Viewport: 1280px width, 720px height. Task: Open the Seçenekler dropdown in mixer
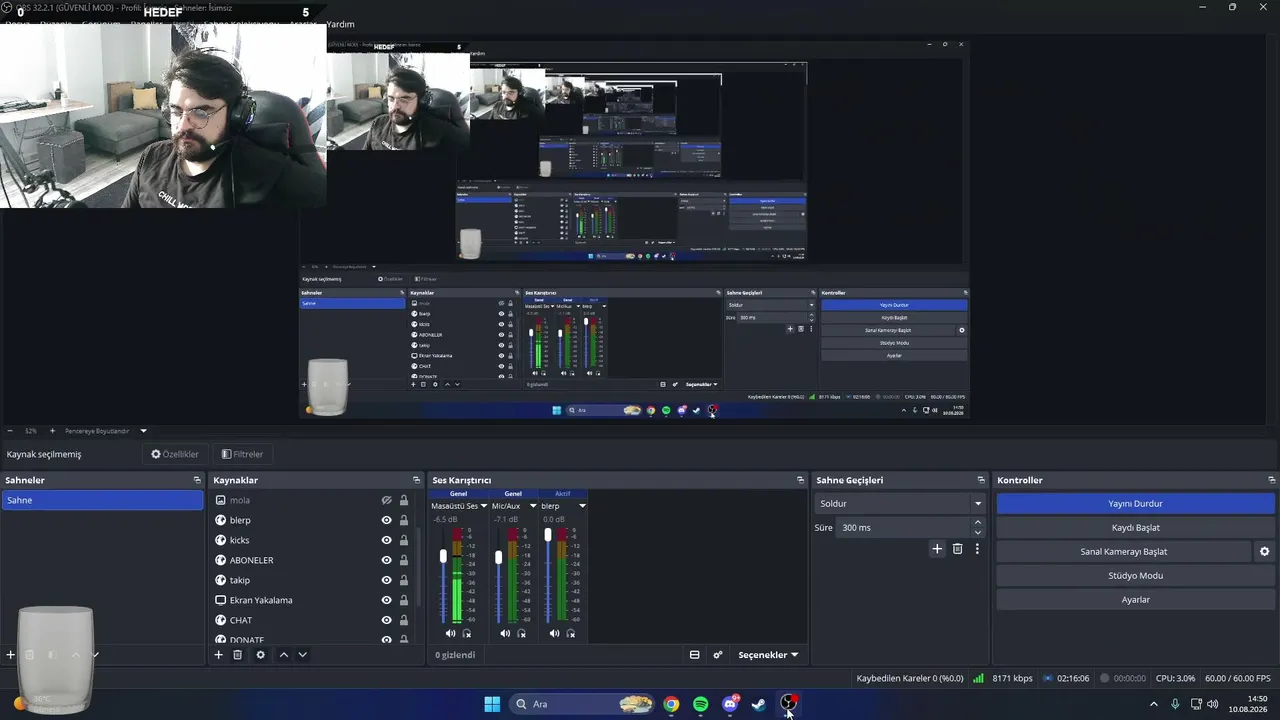click(x=768, y=655)
